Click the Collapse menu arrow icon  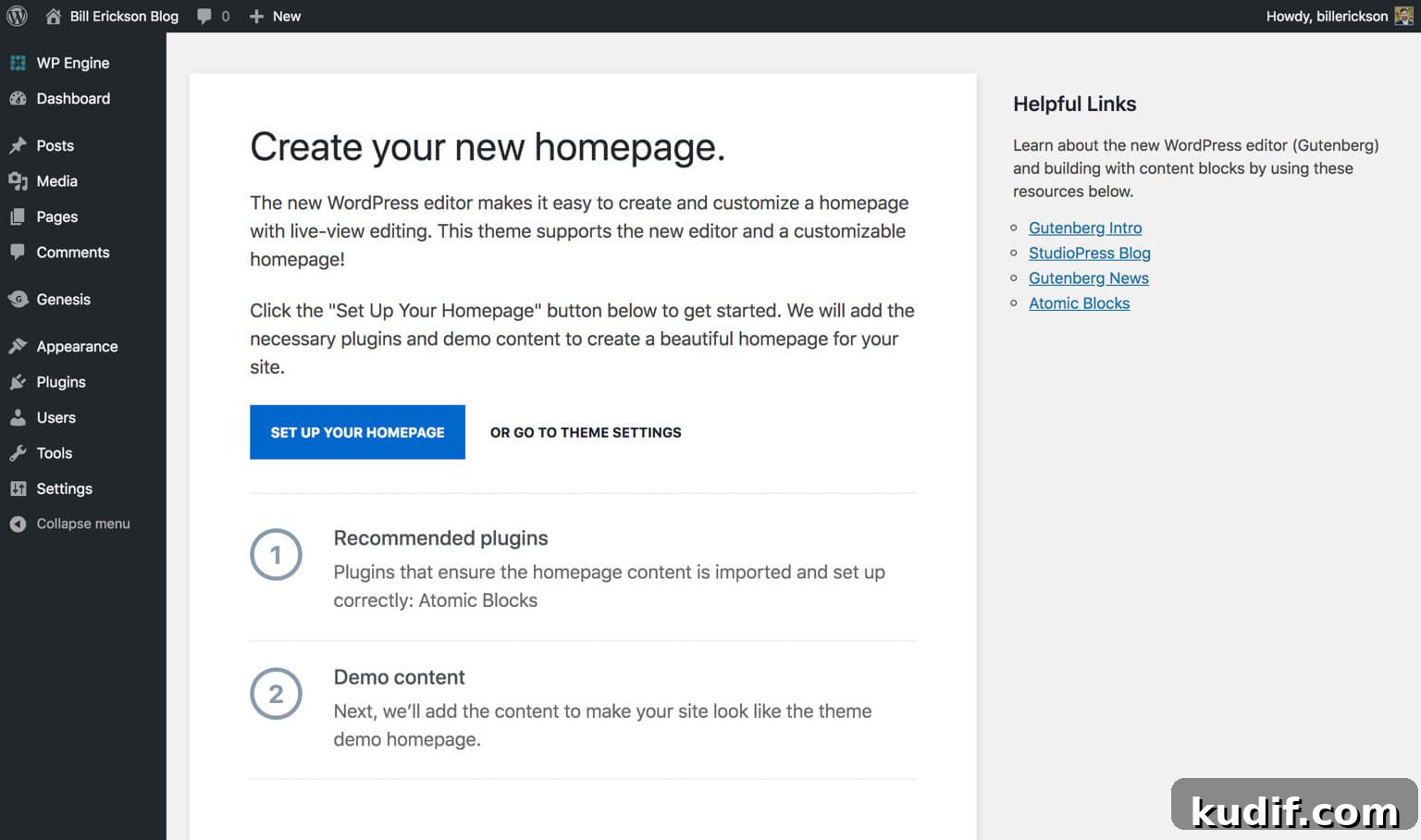(18, 524)
